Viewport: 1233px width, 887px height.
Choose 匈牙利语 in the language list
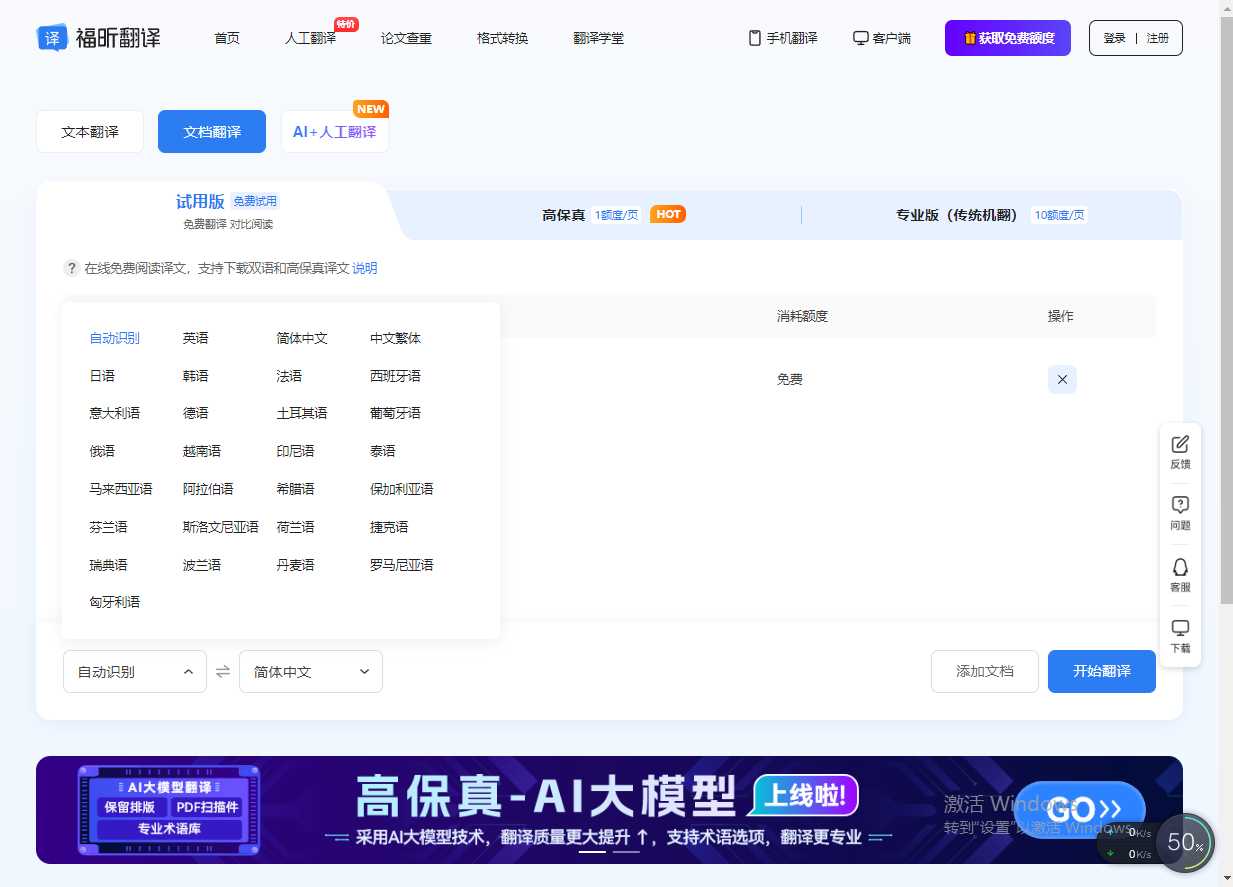tap(114, 602)
